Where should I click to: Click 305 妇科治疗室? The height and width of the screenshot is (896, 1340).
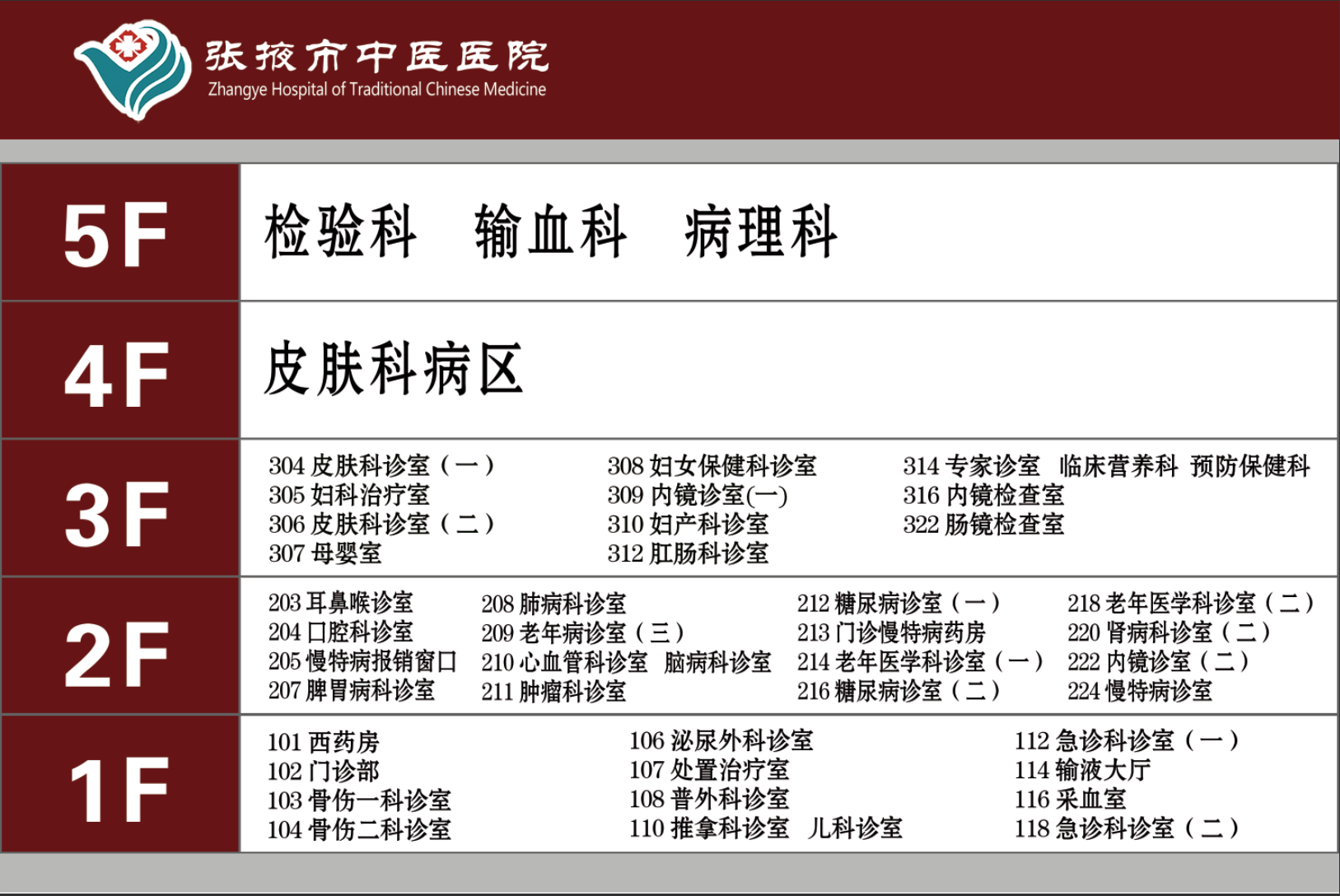pos(349,495)
